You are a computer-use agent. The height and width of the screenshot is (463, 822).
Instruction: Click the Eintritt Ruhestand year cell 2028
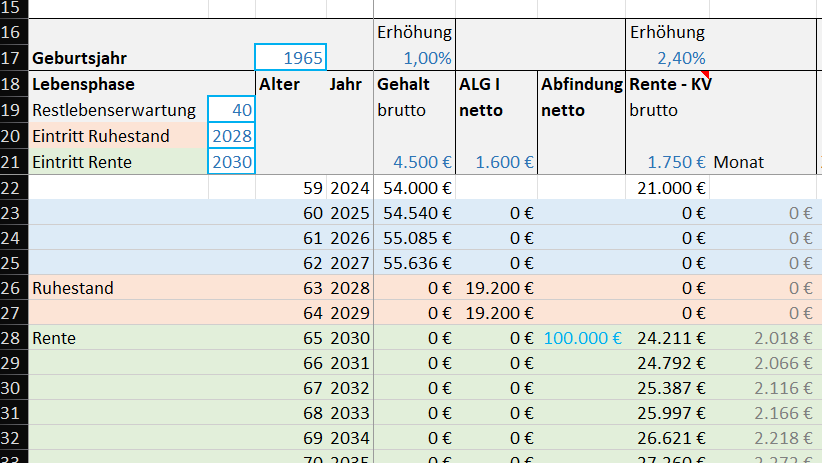coord(232,136)
